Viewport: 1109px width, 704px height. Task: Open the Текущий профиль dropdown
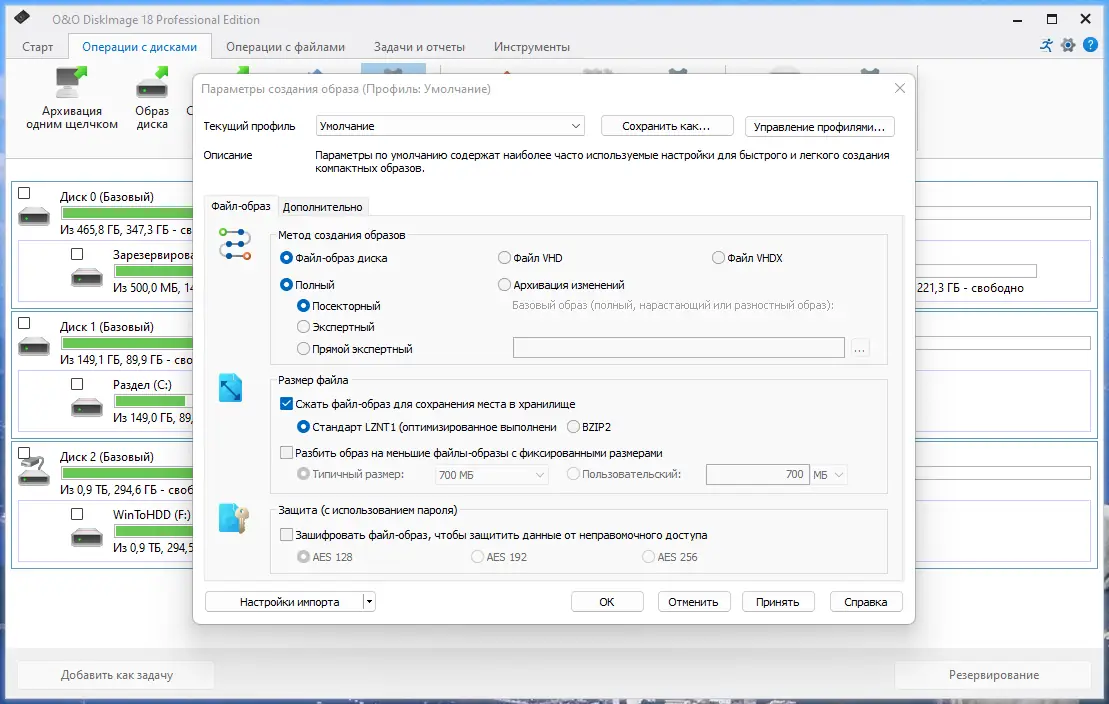[x=450, y=126]
